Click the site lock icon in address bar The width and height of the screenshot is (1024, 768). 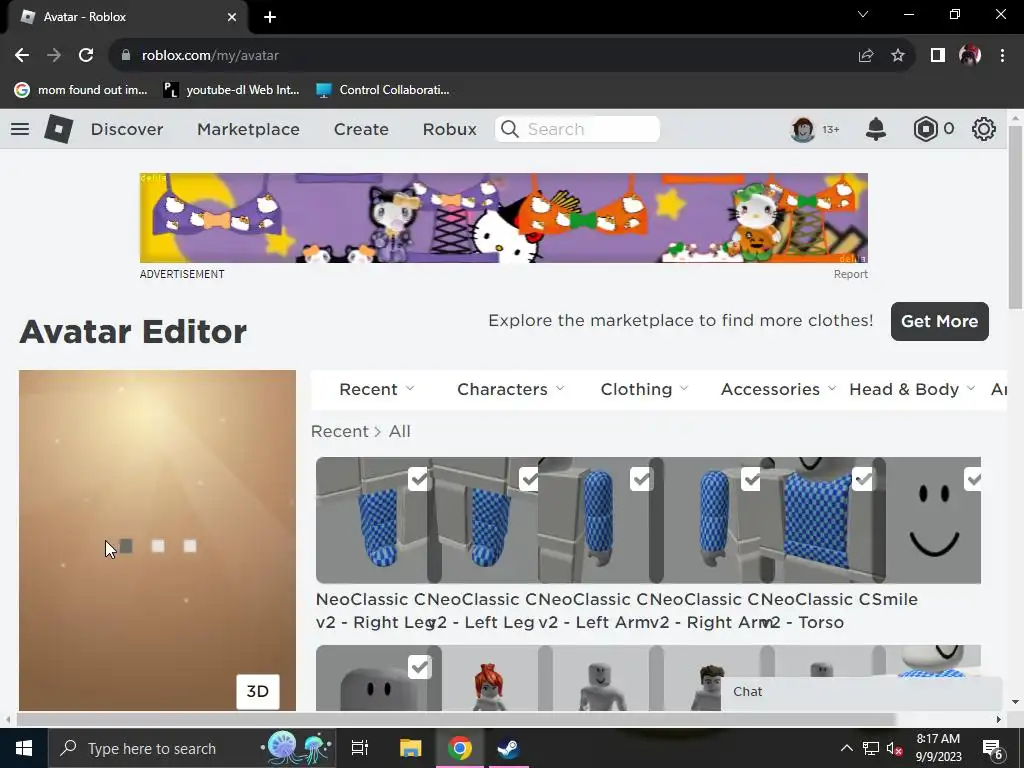tap(126, 56)
